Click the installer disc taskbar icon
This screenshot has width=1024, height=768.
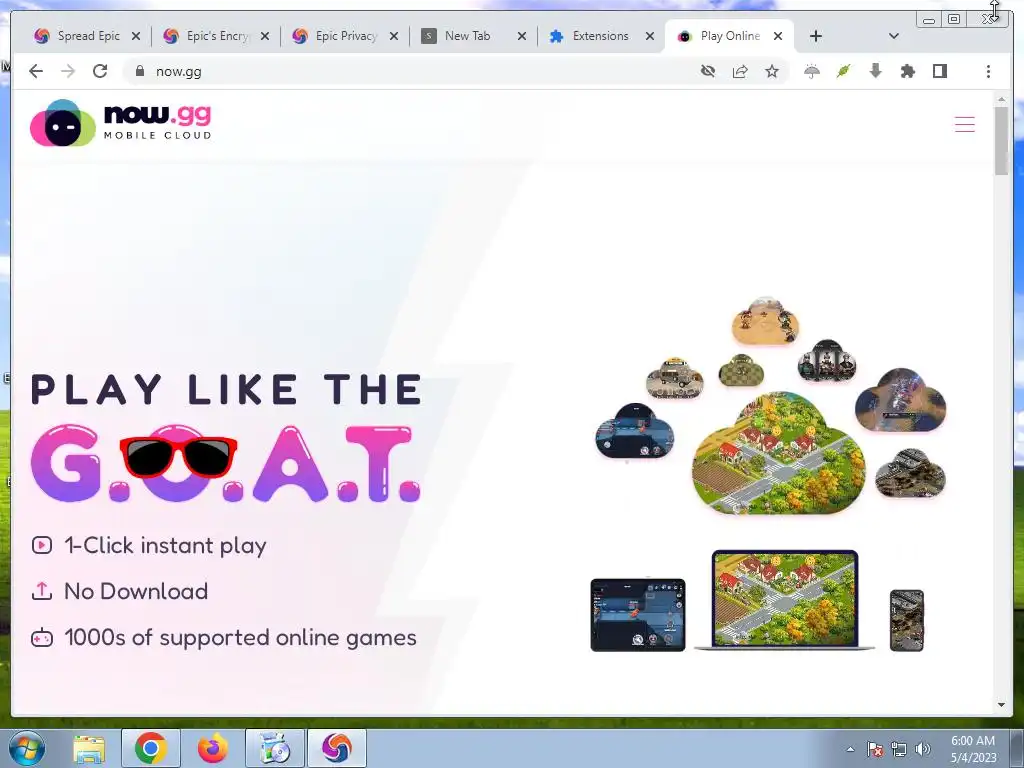click(275, 748)
